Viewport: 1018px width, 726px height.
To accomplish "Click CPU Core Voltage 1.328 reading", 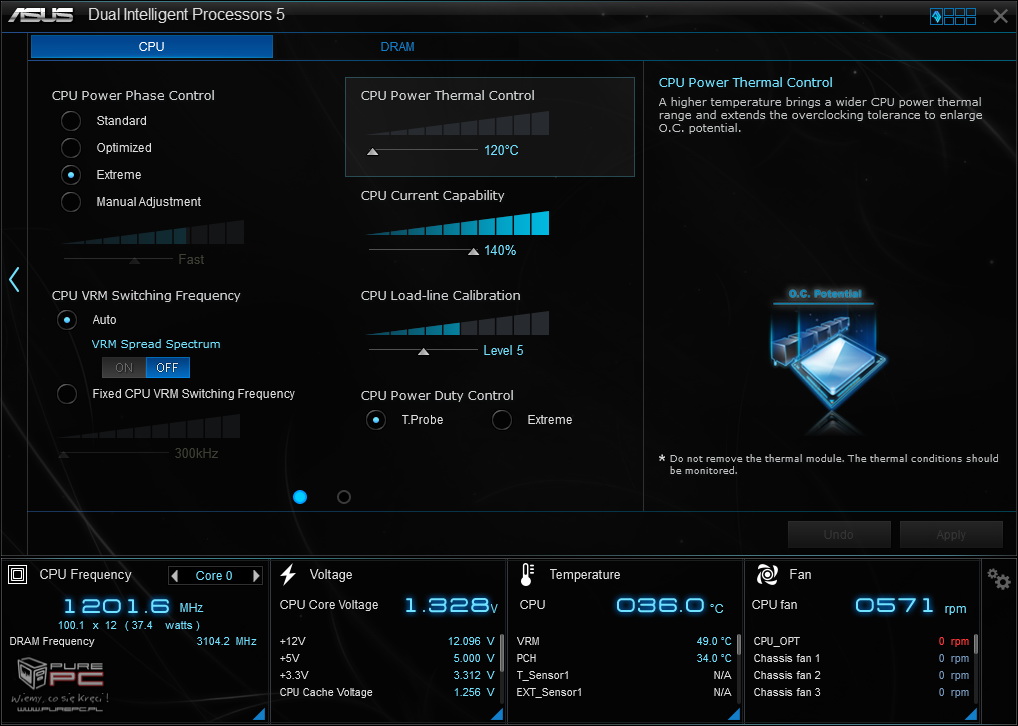I will (451, 605).
